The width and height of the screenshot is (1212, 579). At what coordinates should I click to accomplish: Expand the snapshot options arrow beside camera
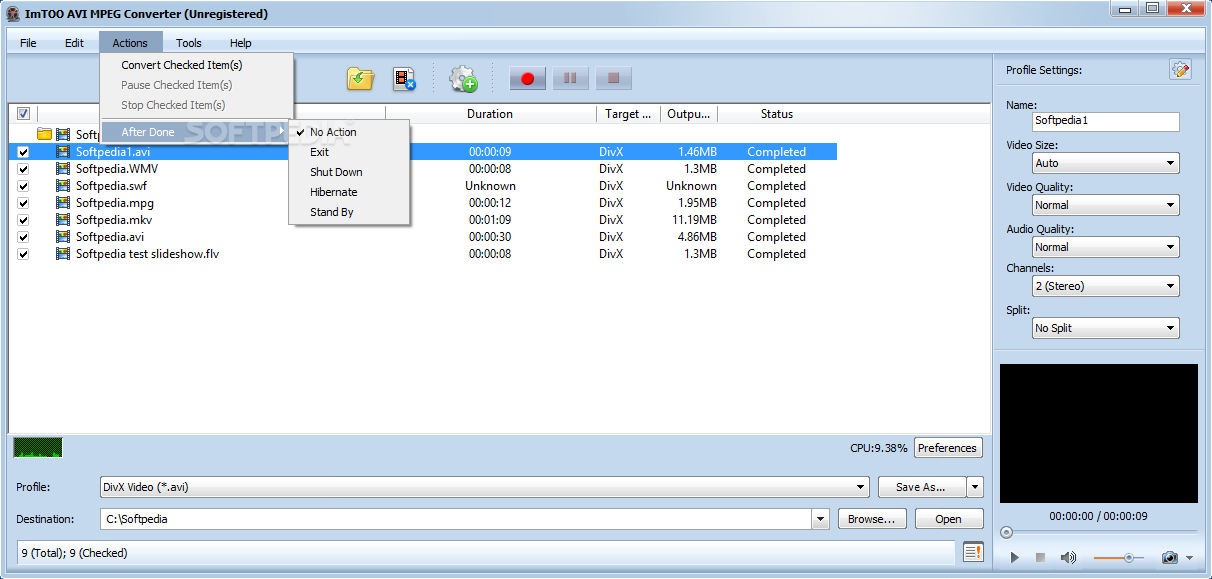pyautogui.click(x=1190, y=558)
